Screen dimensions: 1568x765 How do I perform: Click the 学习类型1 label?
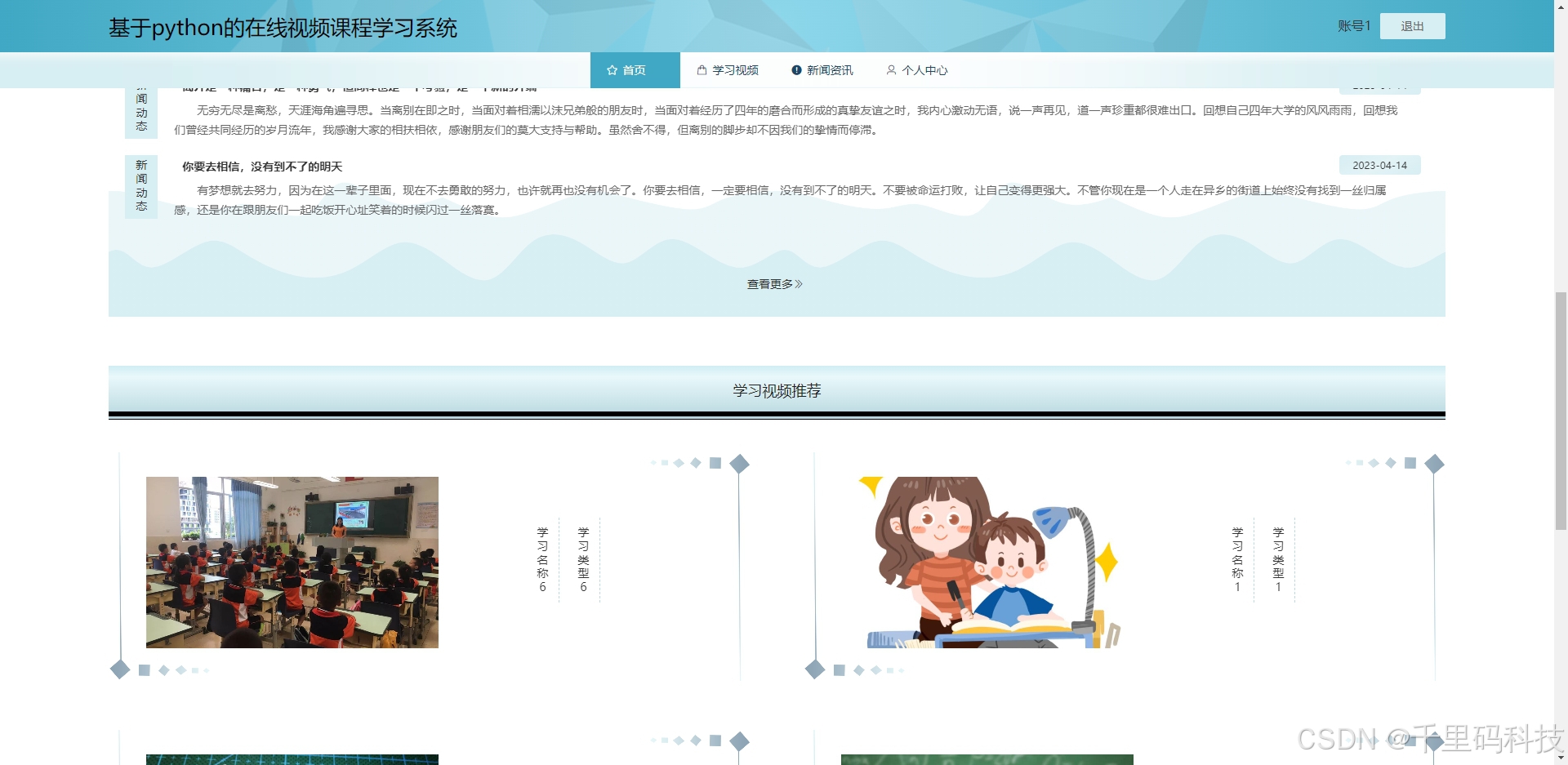point(1278,559)
